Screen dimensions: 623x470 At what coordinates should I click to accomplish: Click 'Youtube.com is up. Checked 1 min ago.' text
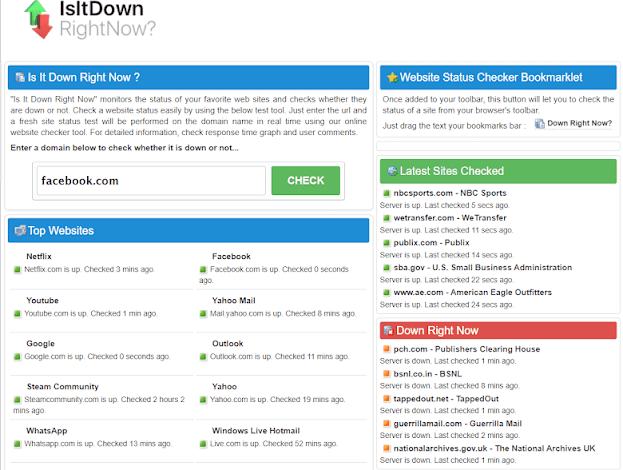click(x=91, y=313)
